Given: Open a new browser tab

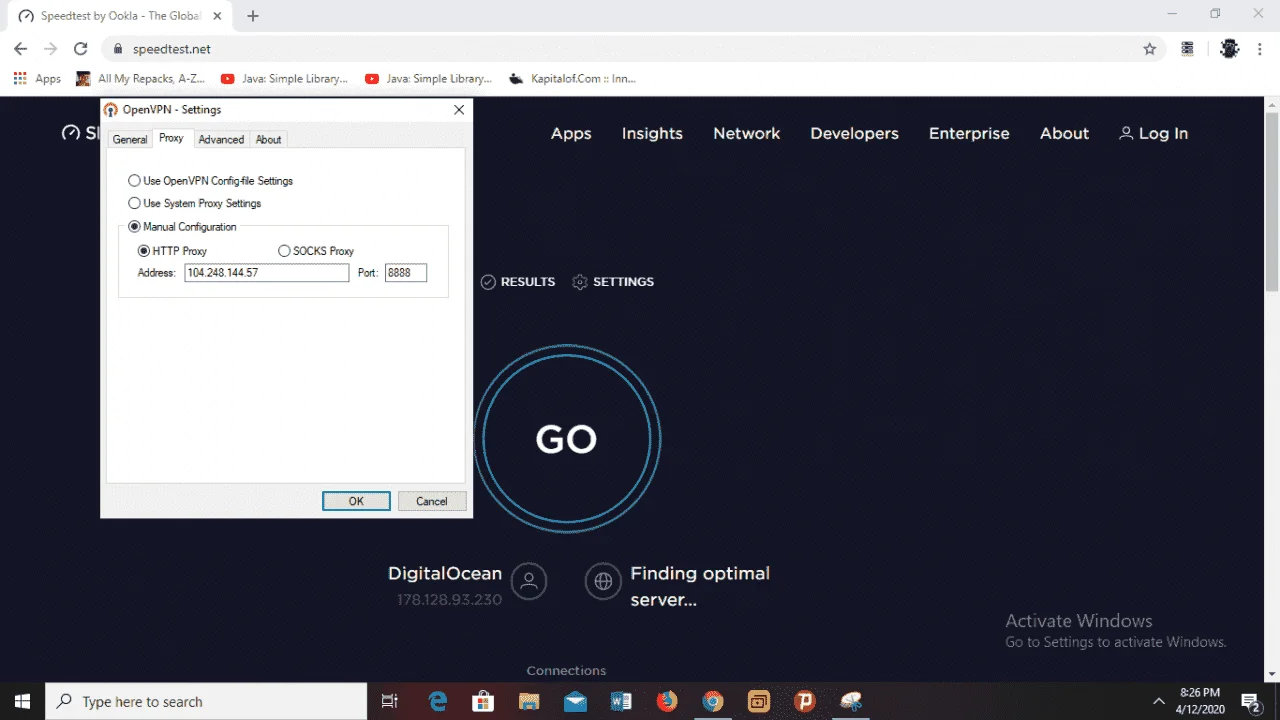Looking at the screenshot, I should tap(253, 16).
